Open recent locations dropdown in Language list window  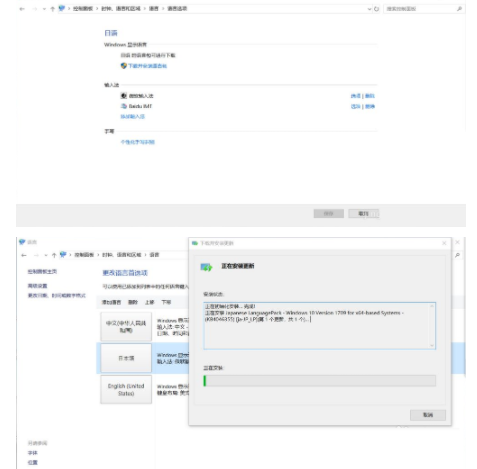(46, 256)
